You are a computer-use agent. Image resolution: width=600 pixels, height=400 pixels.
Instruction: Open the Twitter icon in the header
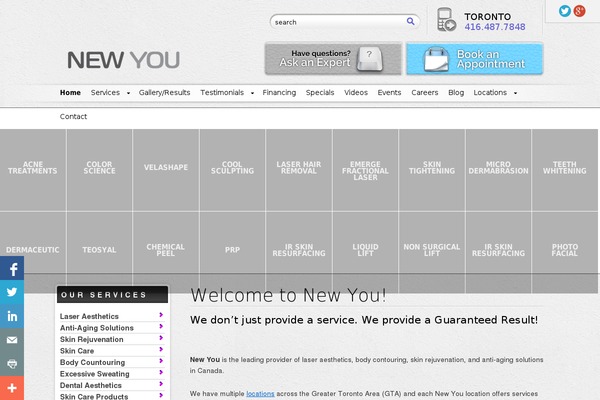pos(564,11)
